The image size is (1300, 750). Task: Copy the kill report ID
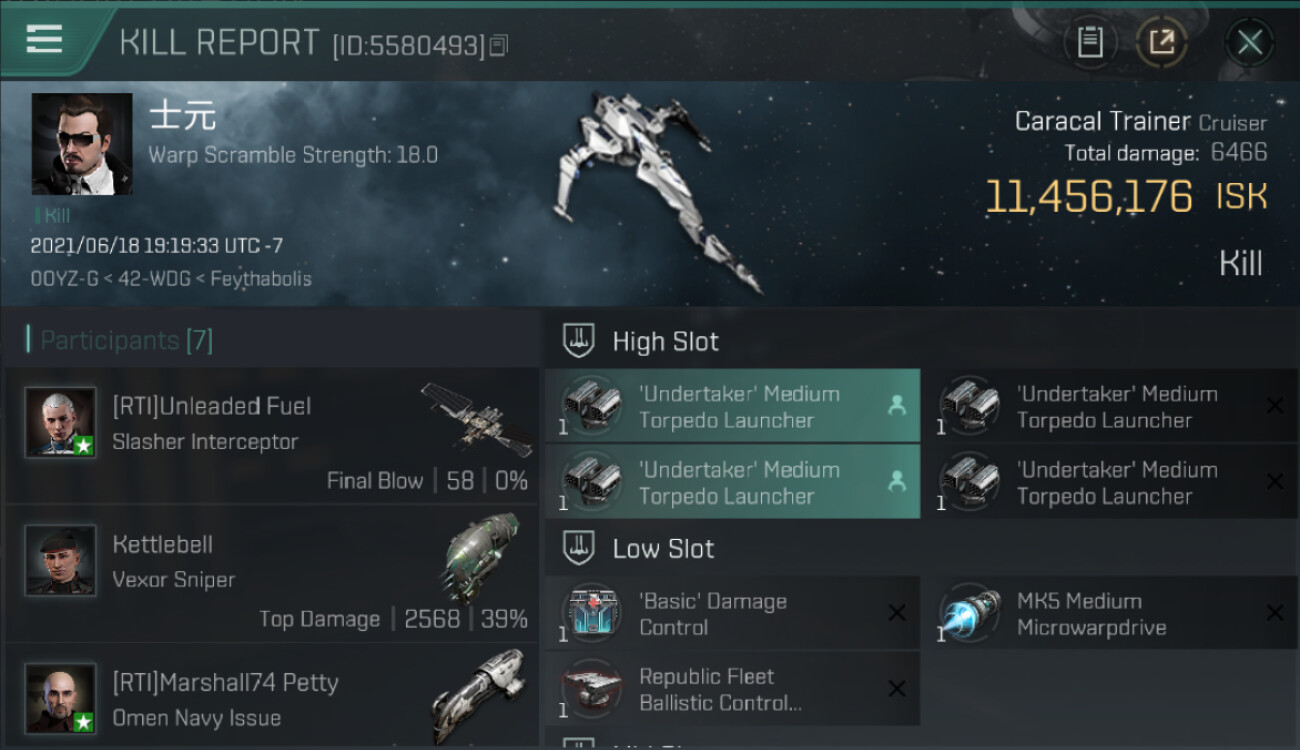tap(499, 45)
